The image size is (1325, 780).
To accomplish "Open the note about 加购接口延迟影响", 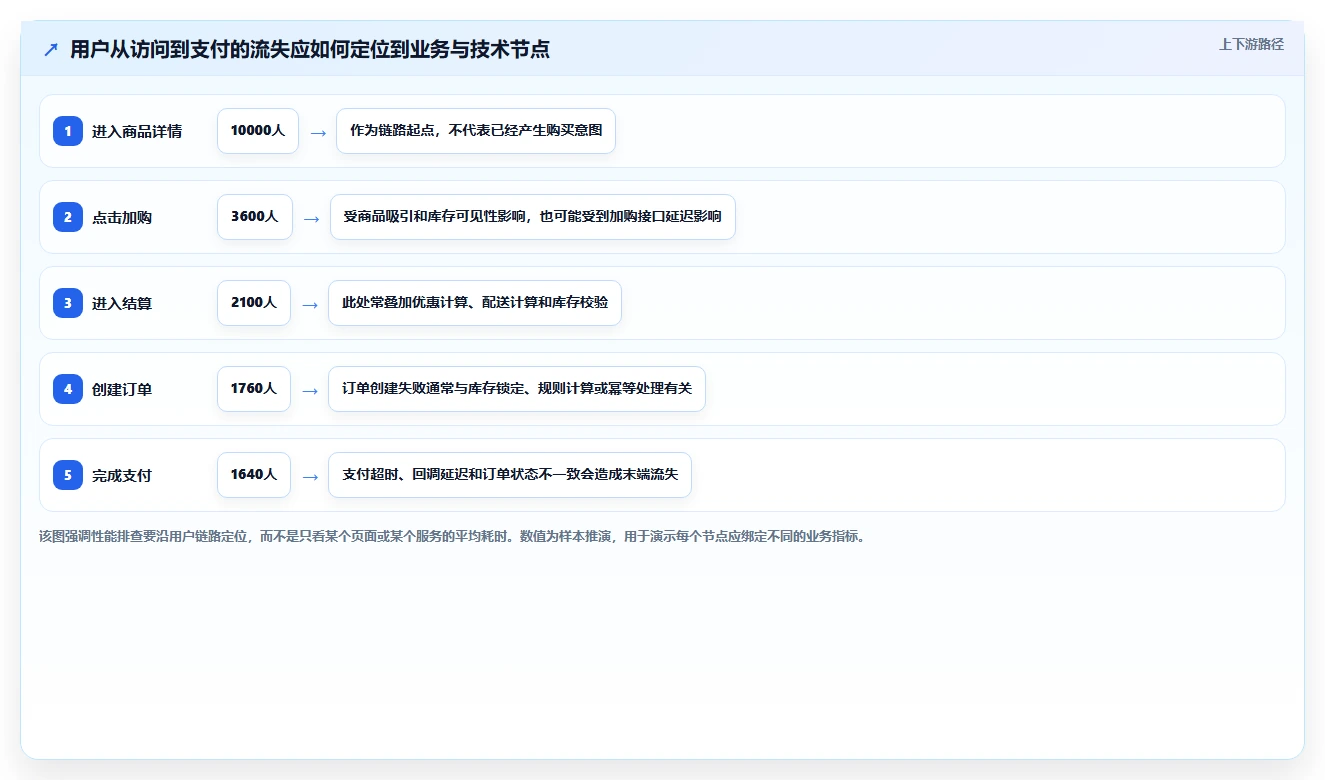I will coord(533,217).
